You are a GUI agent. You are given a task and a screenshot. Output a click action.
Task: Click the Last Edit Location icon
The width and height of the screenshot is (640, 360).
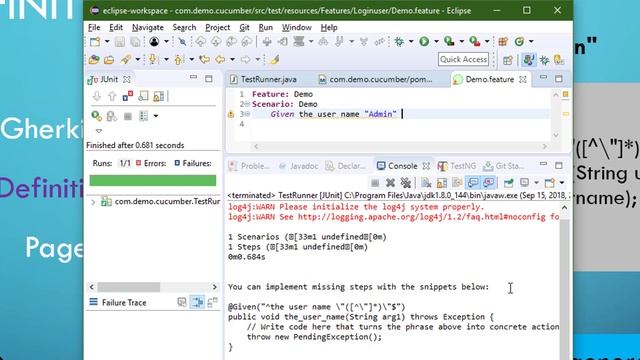(x=204, y=60)
